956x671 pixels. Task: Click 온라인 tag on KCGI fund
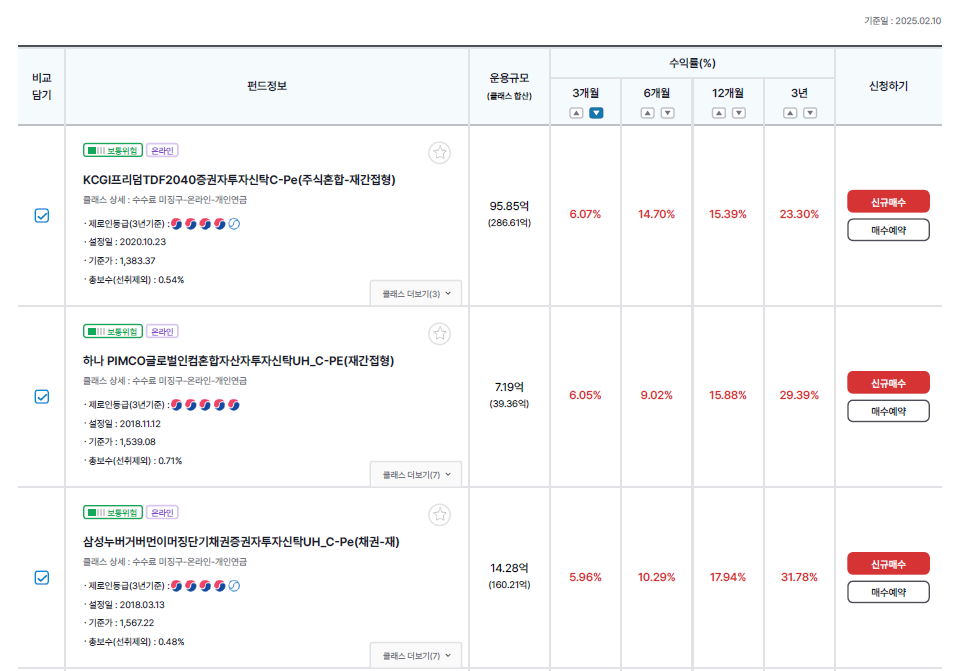tap(162, 151)
